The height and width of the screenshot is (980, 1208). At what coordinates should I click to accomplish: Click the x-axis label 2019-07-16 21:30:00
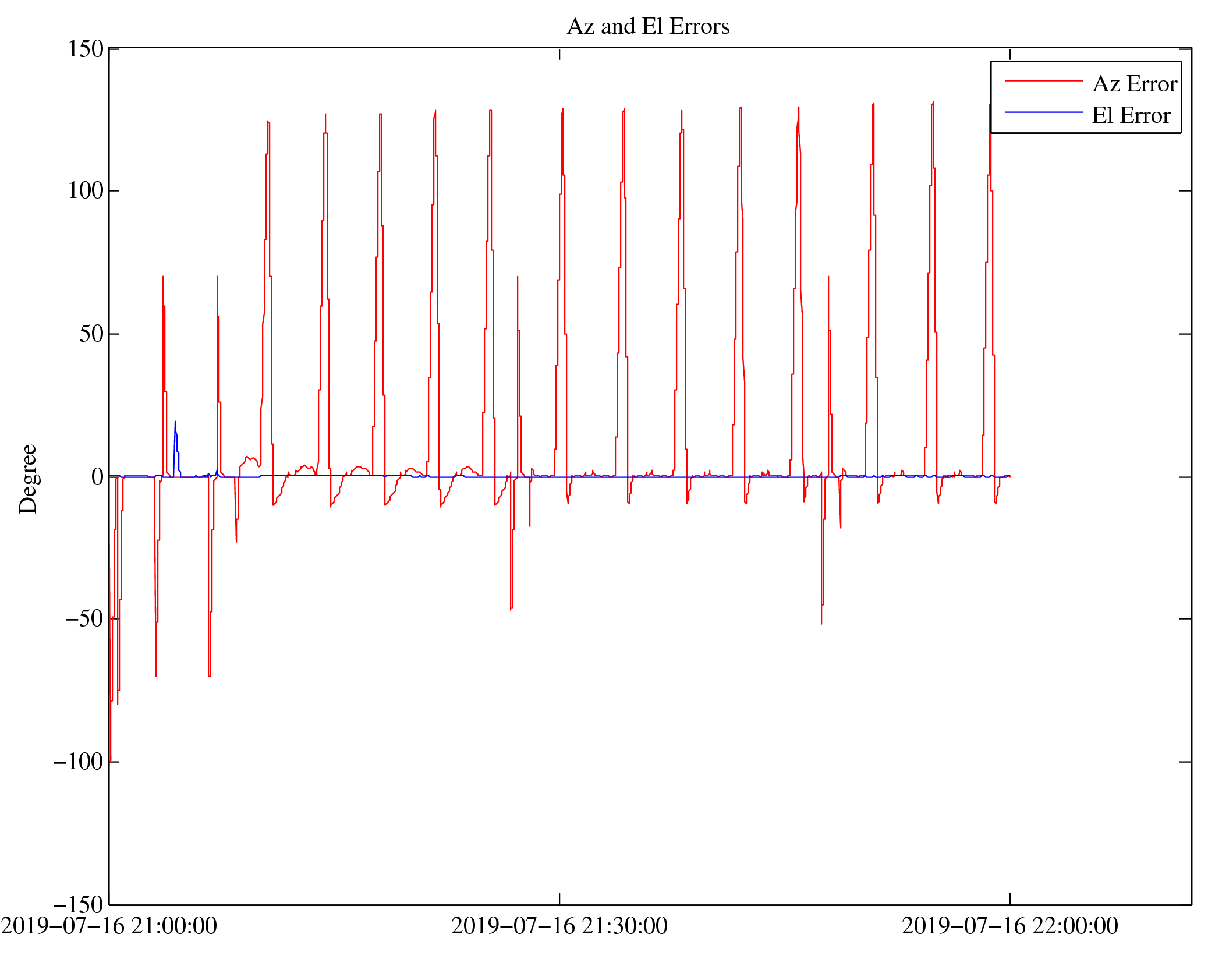pyautogui.click(x=559, y=926)
